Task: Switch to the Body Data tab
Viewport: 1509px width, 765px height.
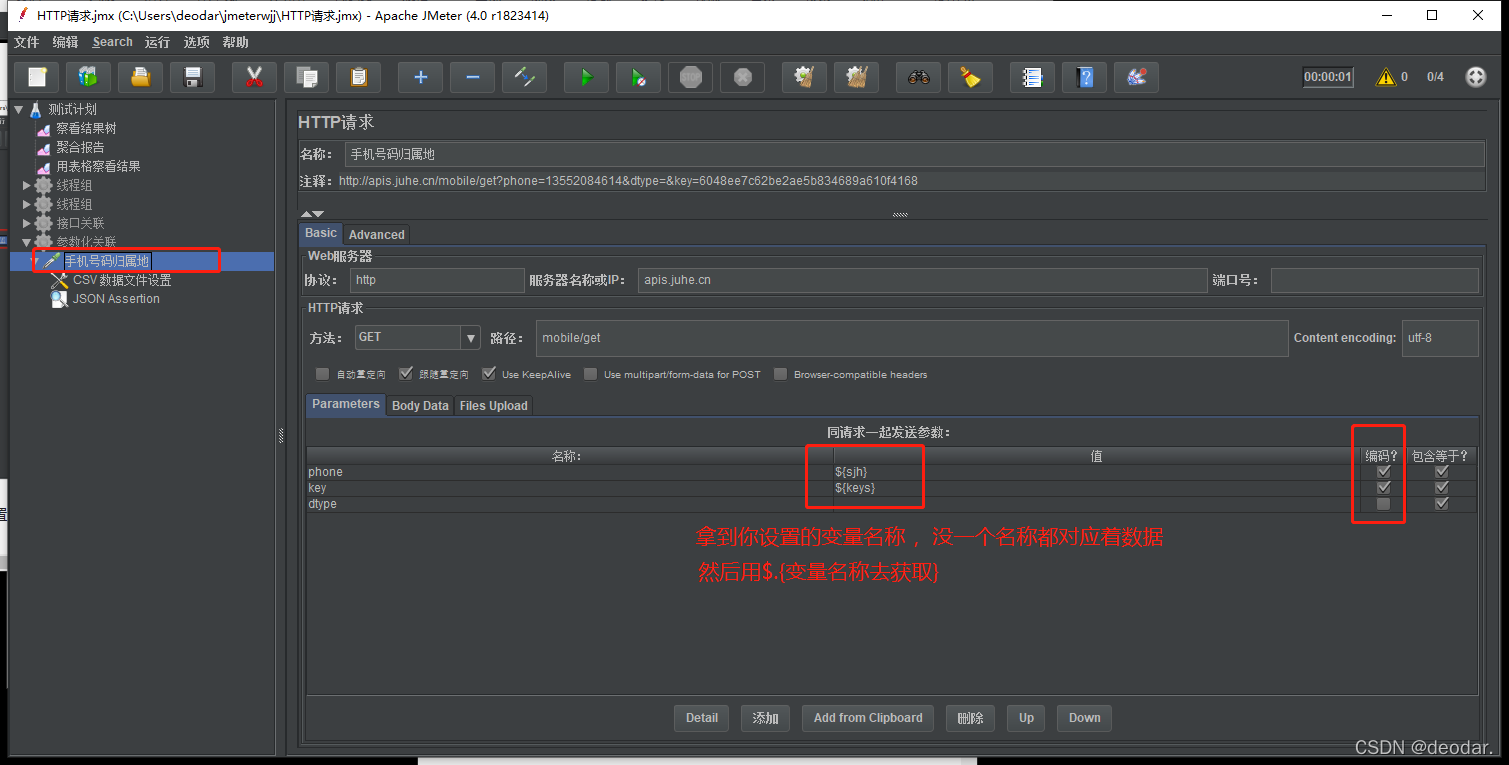Action: [420, 405]
